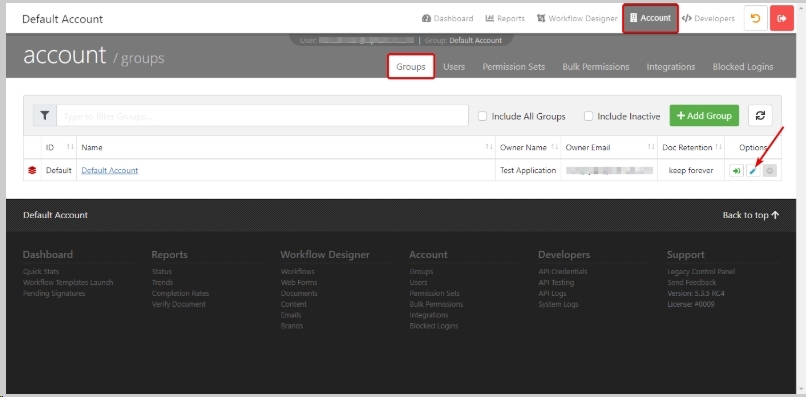Screen dimensions: 806x397
Task: Open Documents footer link
Action: (x=299, y=293)
